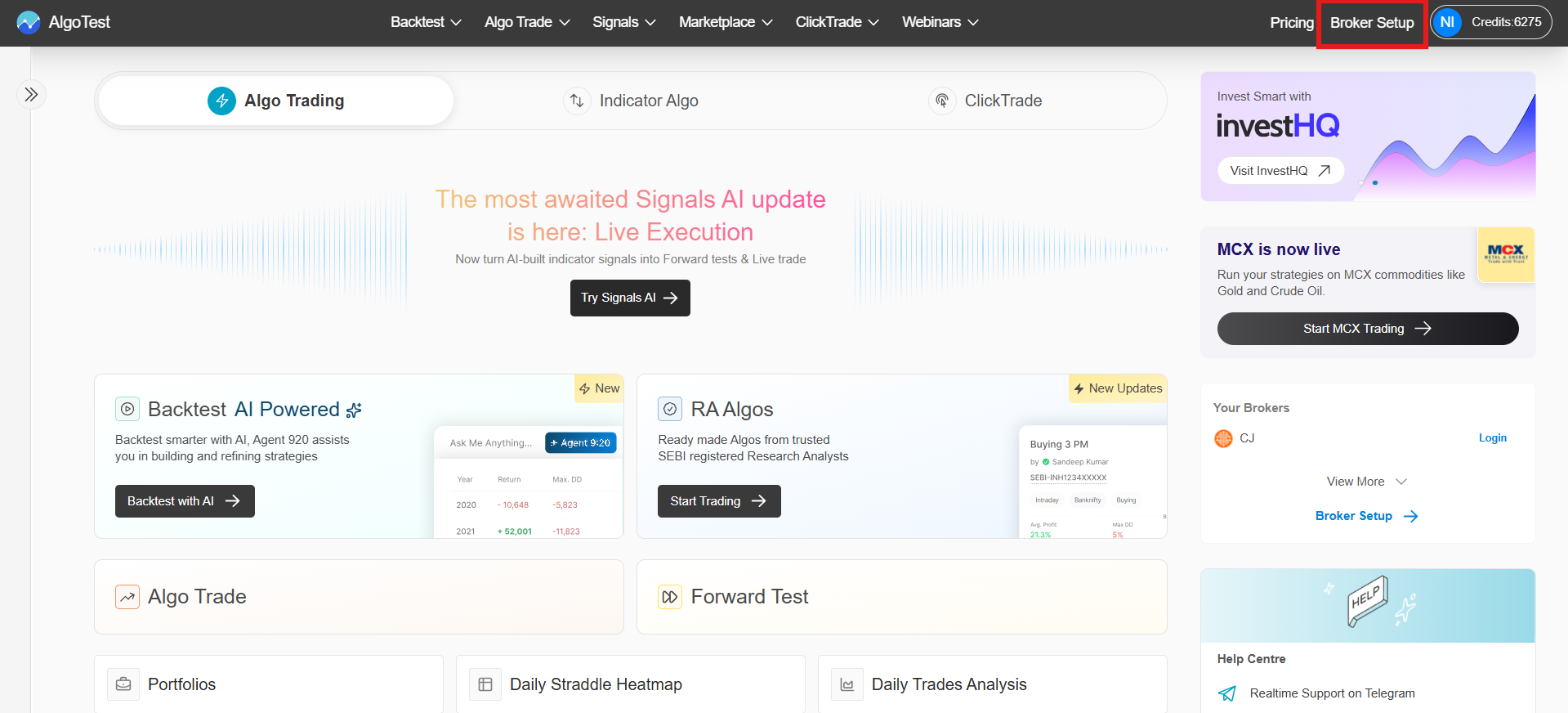Click the NI profile avatar
The image size is (1568, 713).
coord(1447,22)
